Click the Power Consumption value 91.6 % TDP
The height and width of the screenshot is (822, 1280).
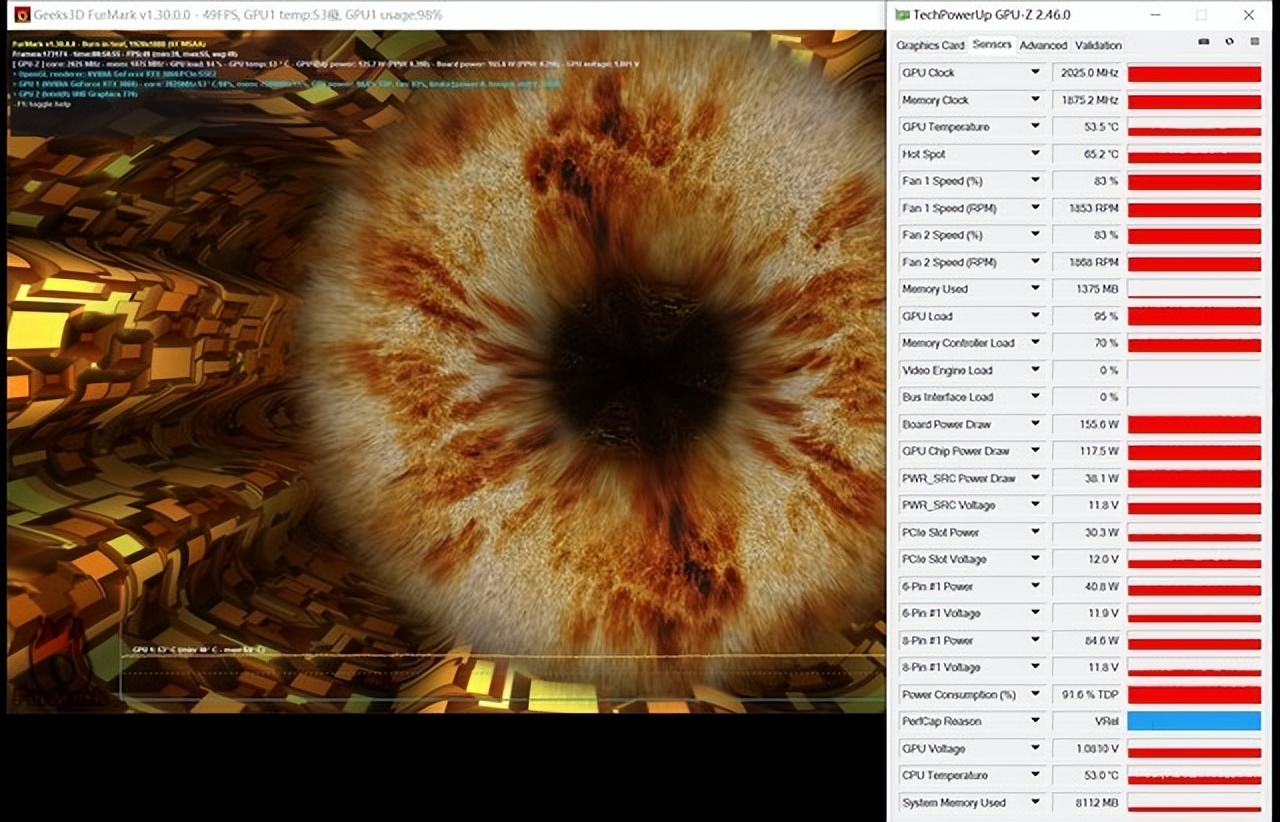click(x=1087, y=694)
